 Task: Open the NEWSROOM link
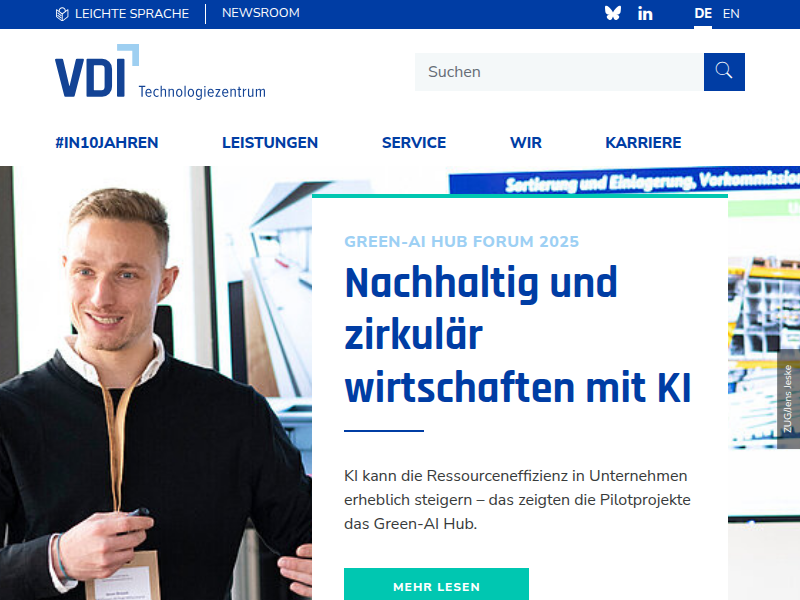(261, 13)
